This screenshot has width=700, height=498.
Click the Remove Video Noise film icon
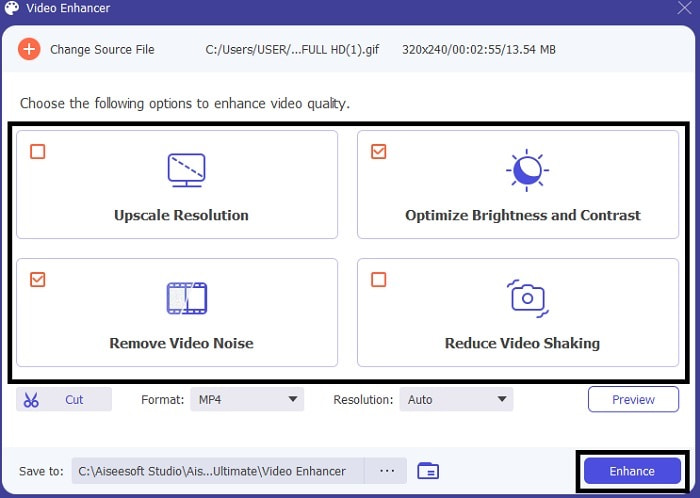pyautogui.click(x=186, y=298)
